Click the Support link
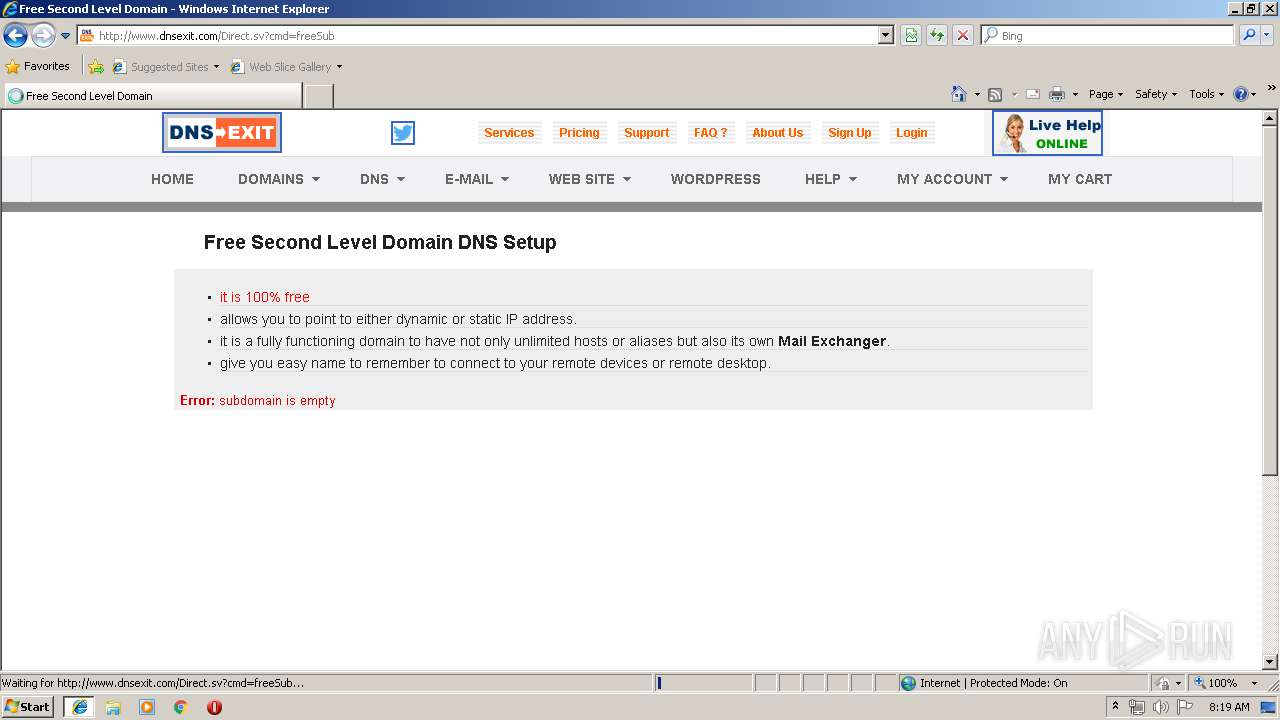Screen dimensions: 1280x720 point(646,133)
